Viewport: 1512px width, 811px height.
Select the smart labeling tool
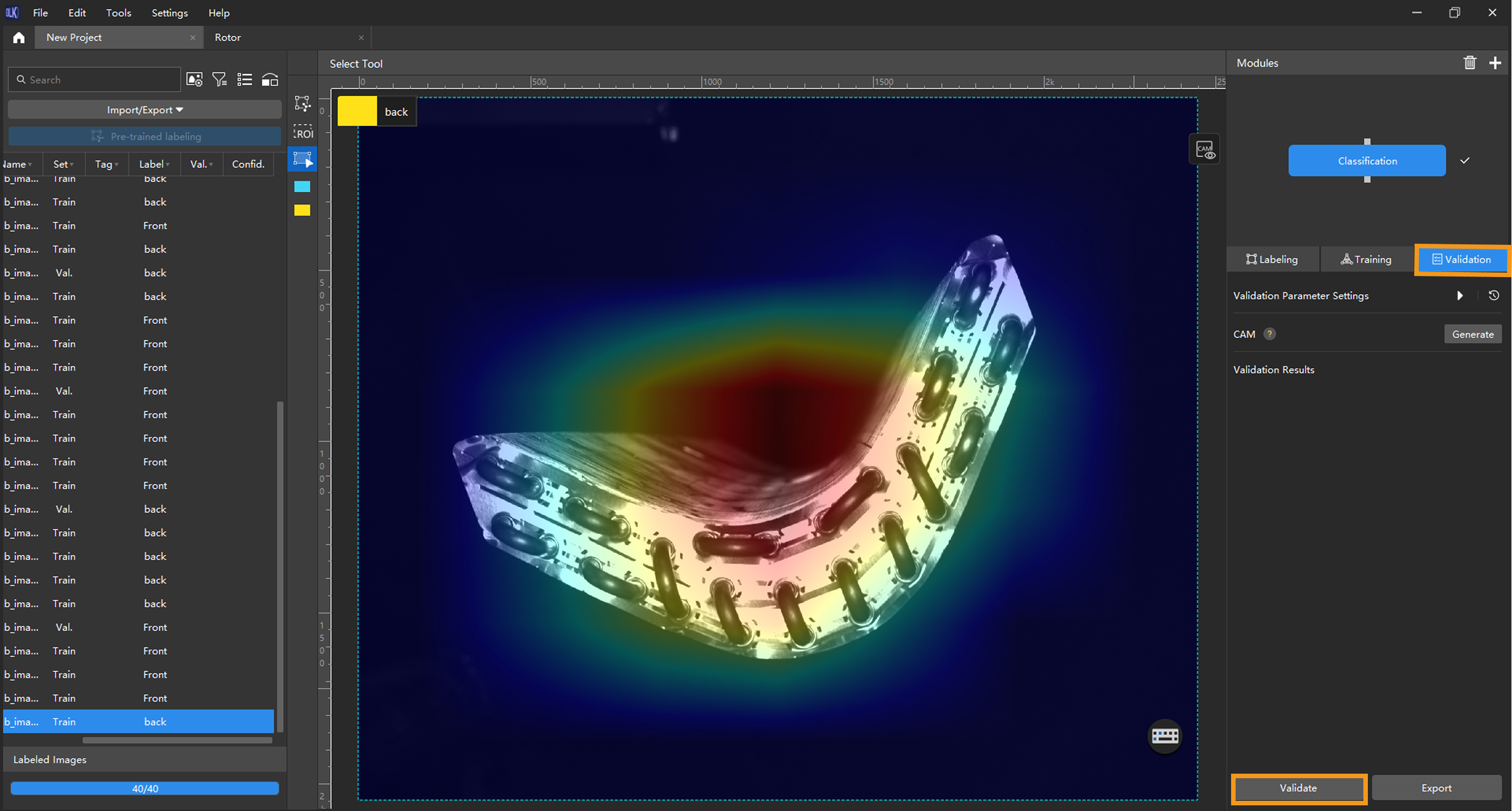coord(302,103)
